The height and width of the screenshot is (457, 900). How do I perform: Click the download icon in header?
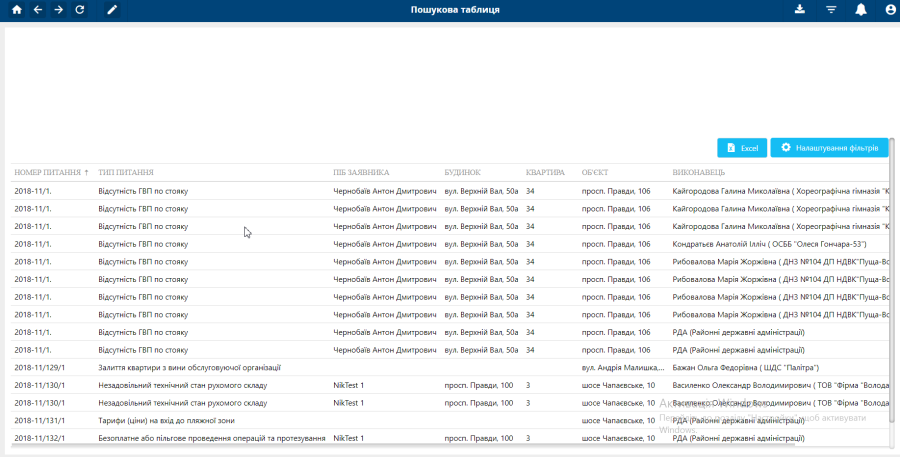pos(799,10)
